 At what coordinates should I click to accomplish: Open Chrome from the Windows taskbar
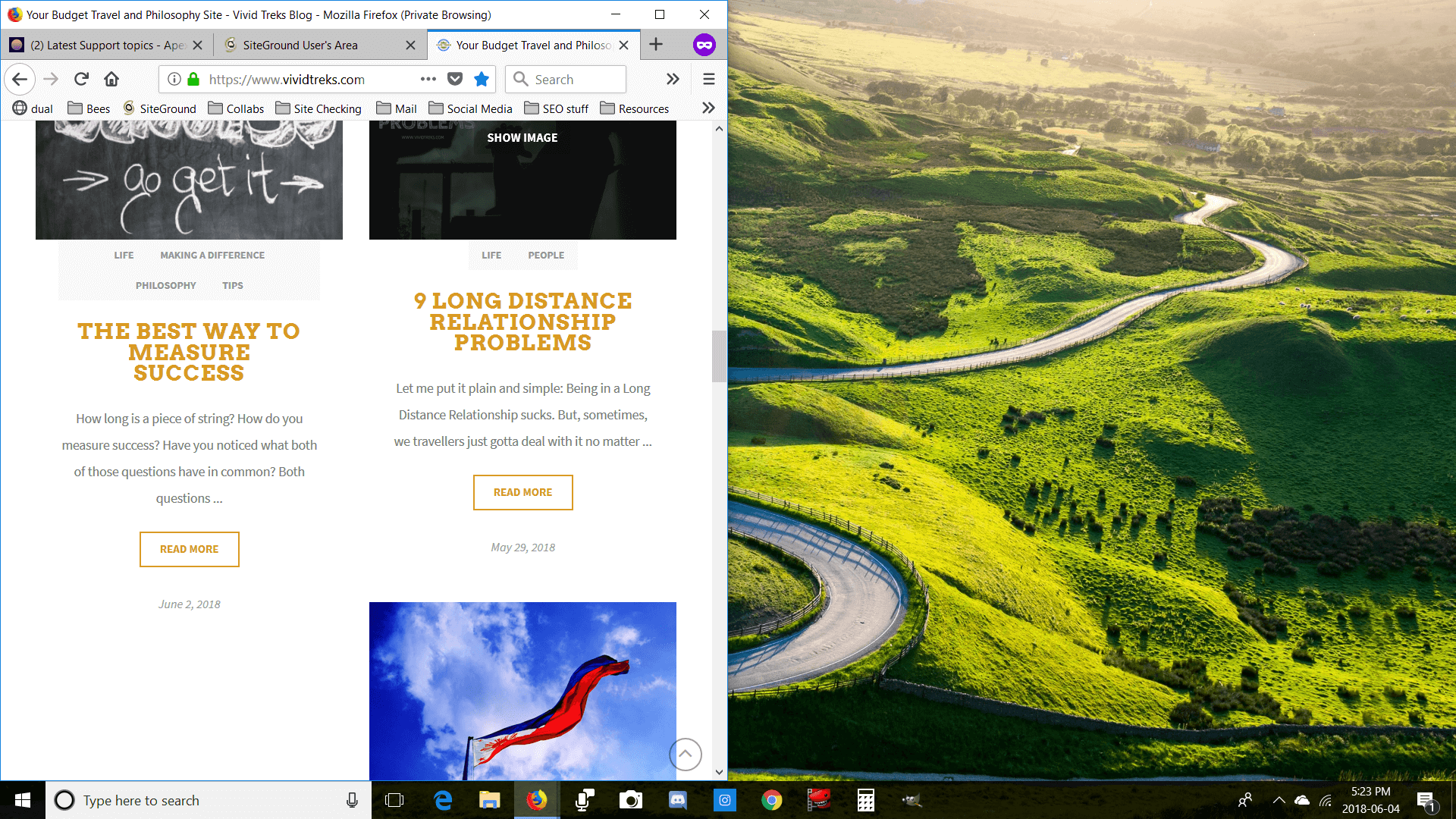point(771,800)
